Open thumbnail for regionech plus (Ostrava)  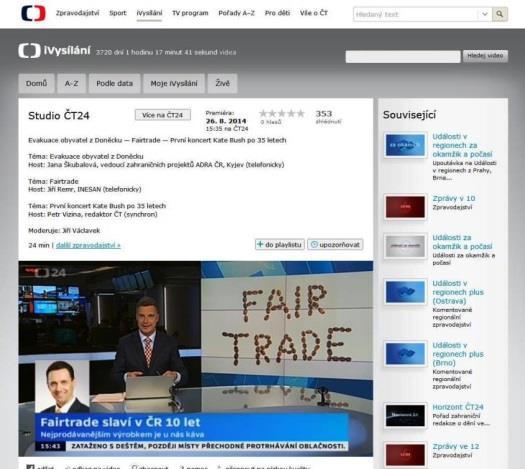point(405,292)
